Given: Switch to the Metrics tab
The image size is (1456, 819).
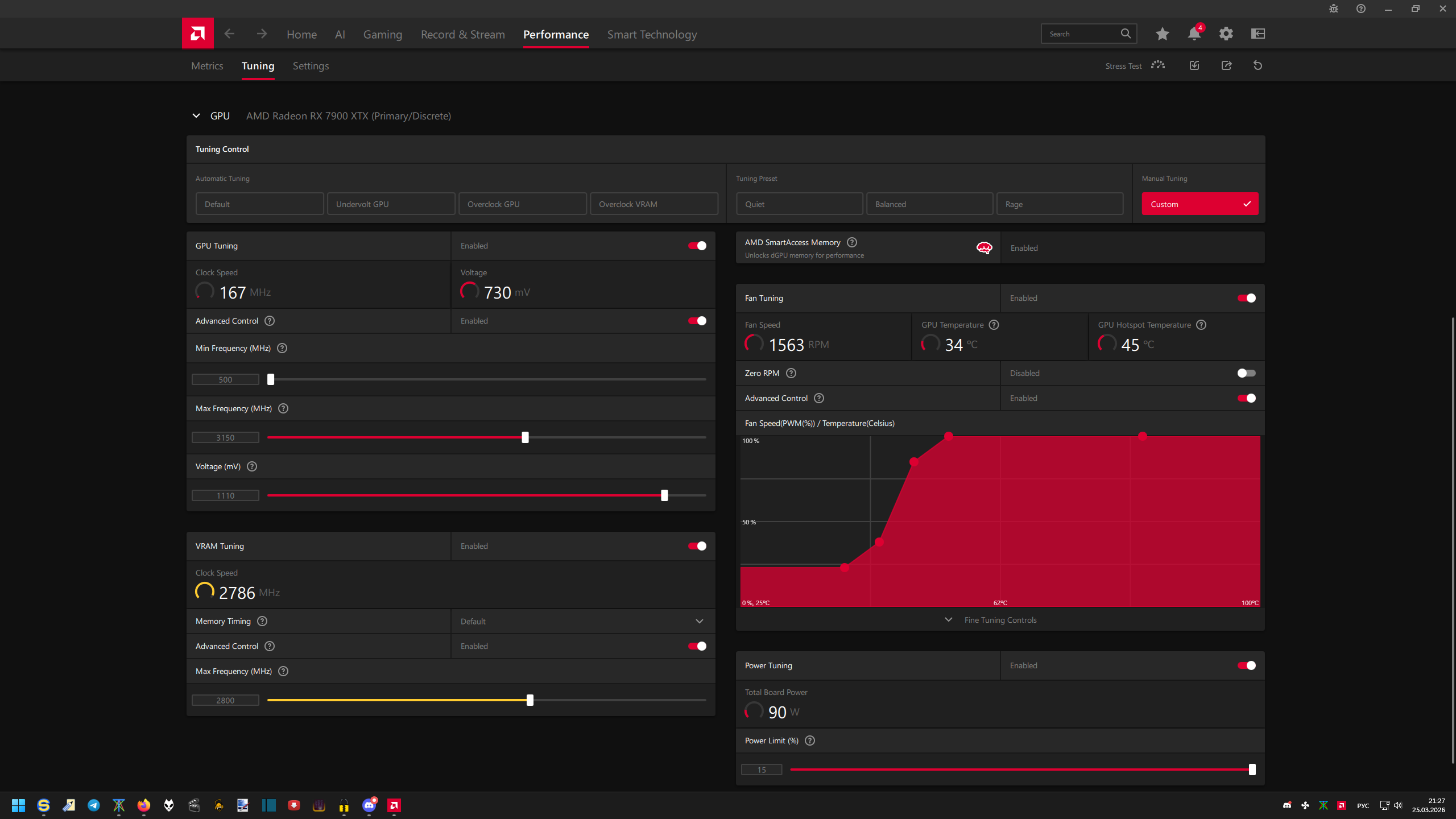Looking at the screenshot, I should (207, 66).
